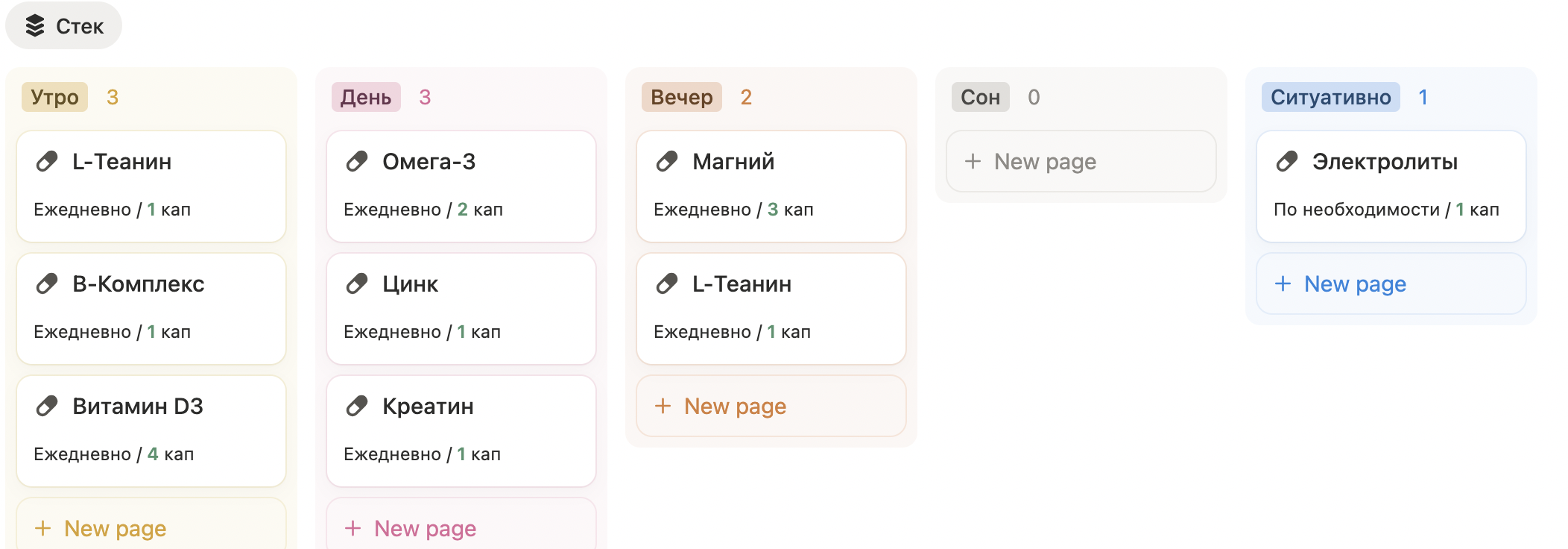Switch to the Стек view tab
This screenshot has height=549, width=1568.
63,26
